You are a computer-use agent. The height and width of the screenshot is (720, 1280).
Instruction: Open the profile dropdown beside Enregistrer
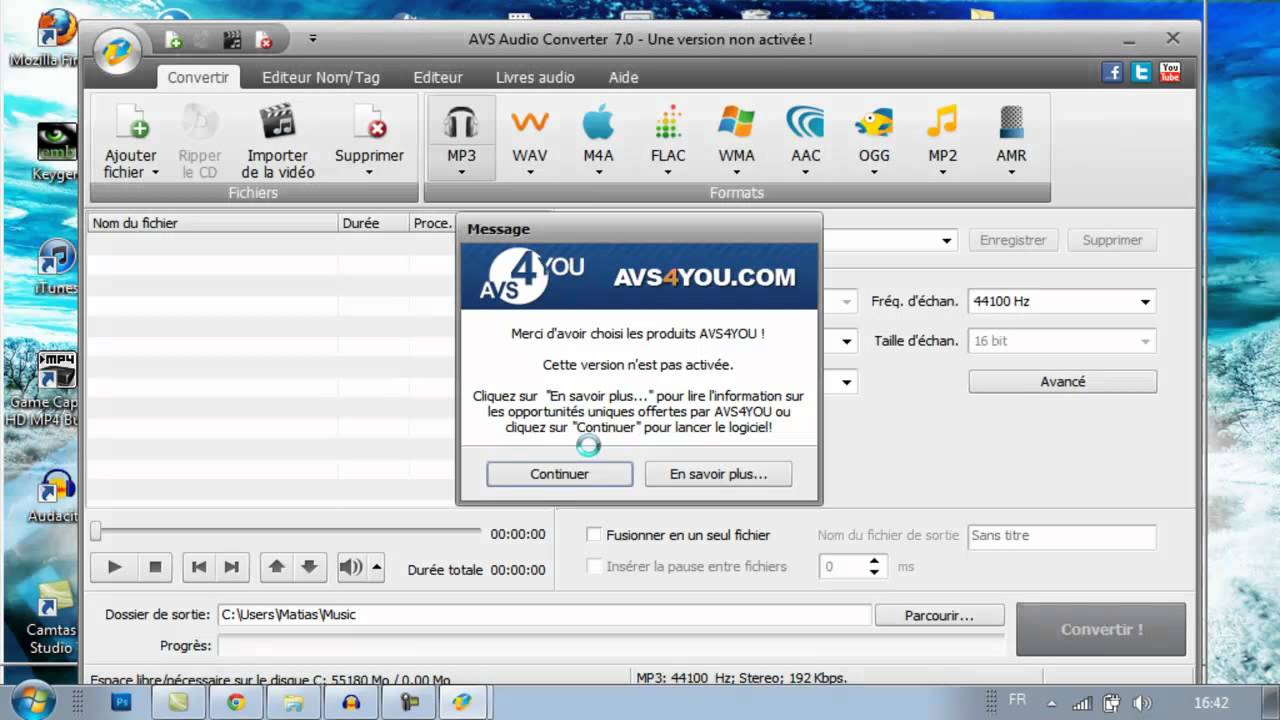(x=946, y=241)
